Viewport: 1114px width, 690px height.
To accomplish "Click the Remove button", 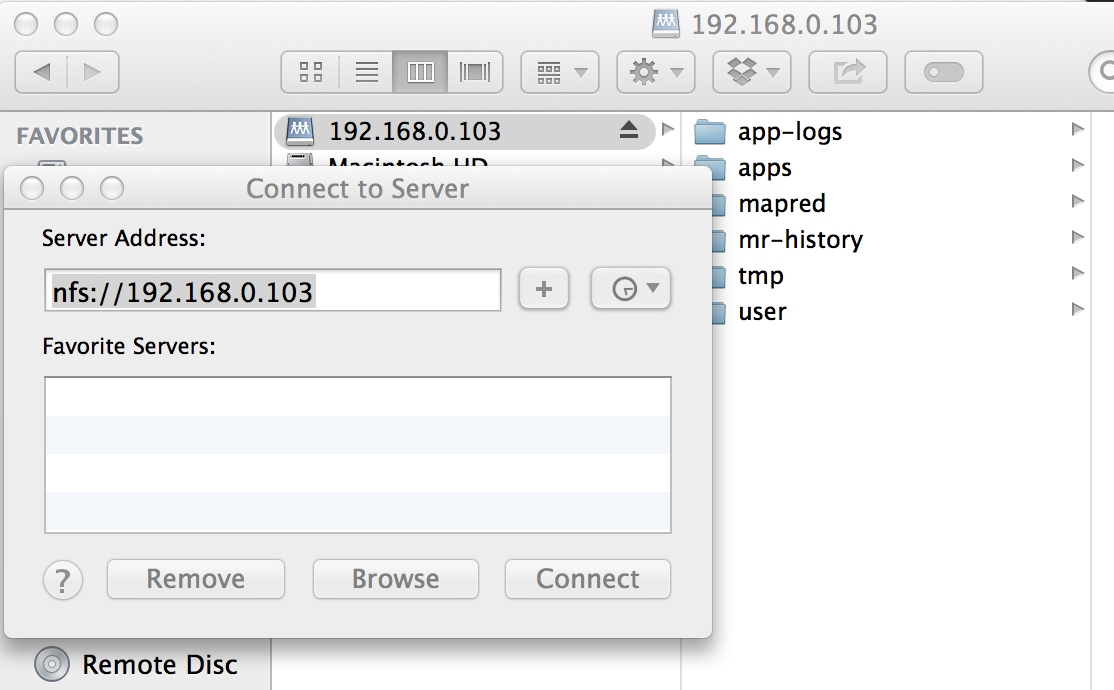I will pos(196,579).
